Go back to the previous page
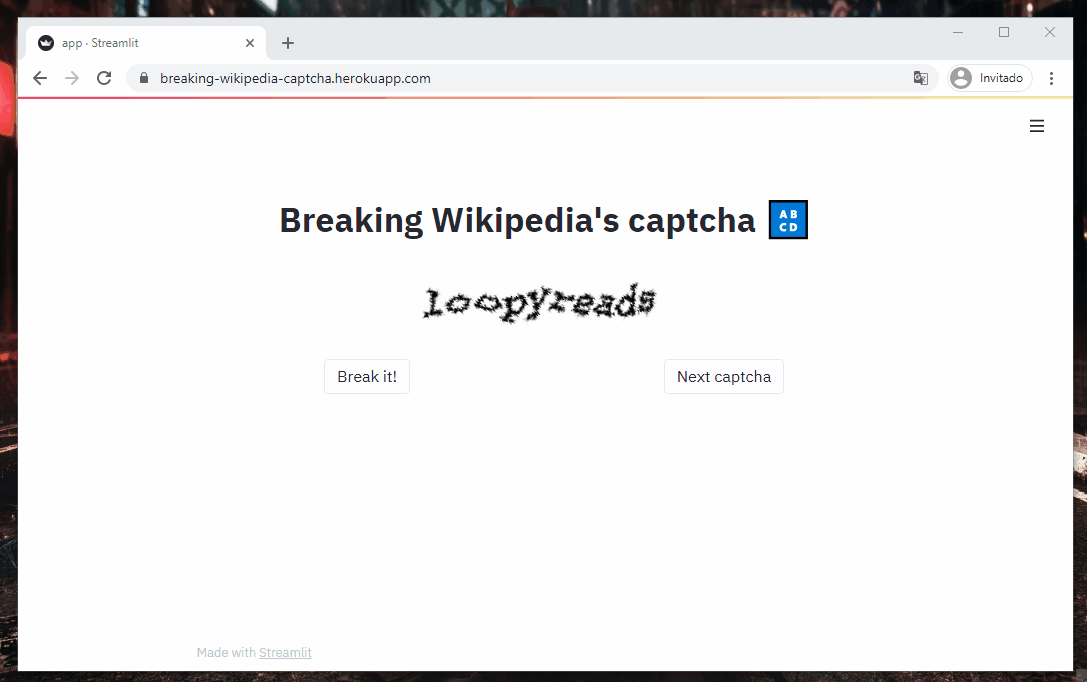This screenshot has width=1087, height=682. (40, 78)
